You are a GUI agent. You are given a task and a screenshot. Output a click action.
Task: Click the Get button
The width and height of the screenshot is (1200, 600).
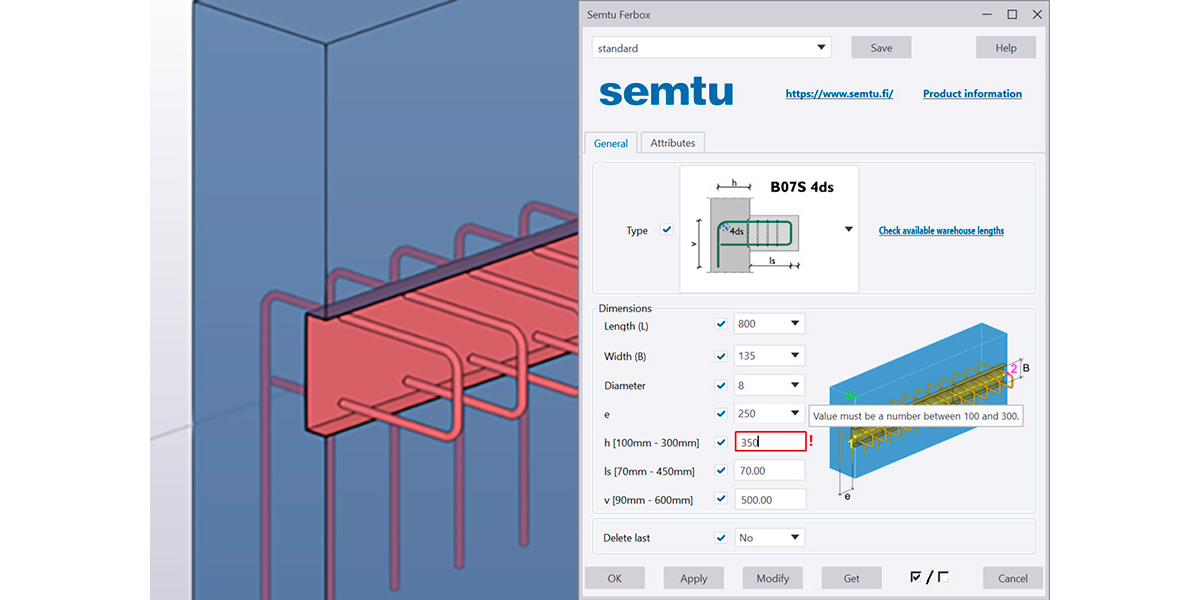pyautogui.click(x=851, y=578)
